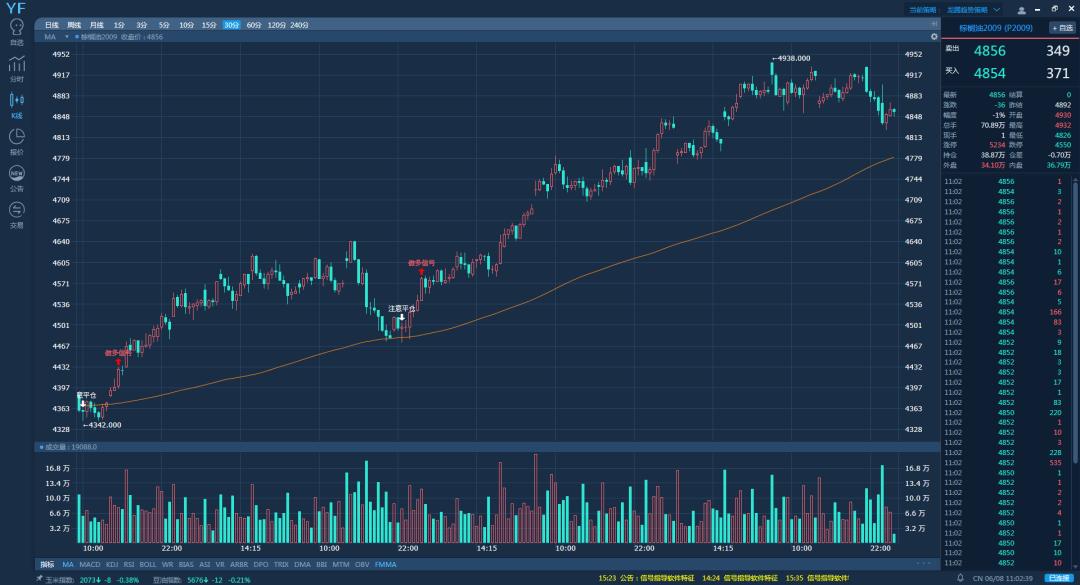Collapse the right quote panel arrow

[x=934, y=24]
